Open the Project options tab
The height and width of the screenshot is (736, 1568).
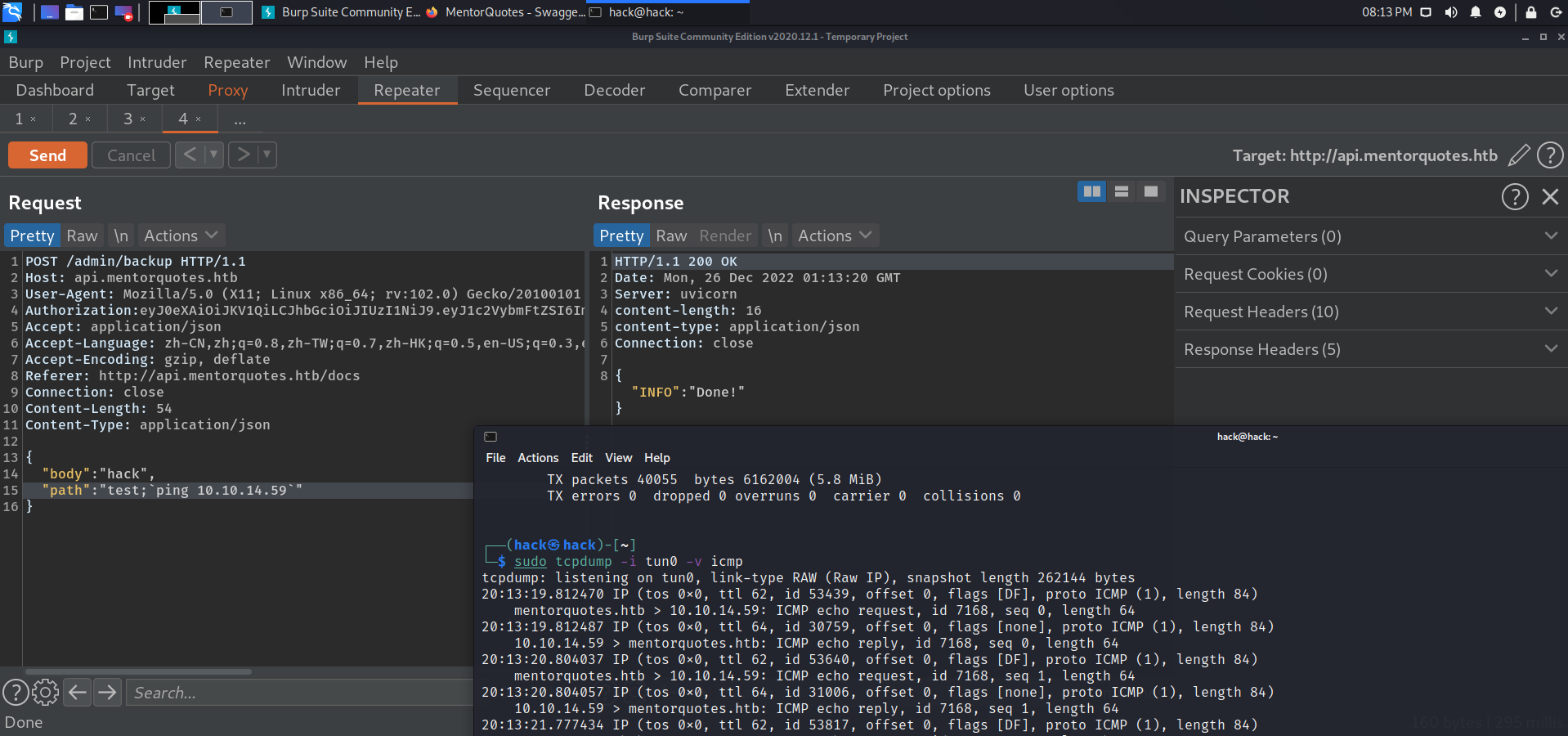click(x=937, y=90)
